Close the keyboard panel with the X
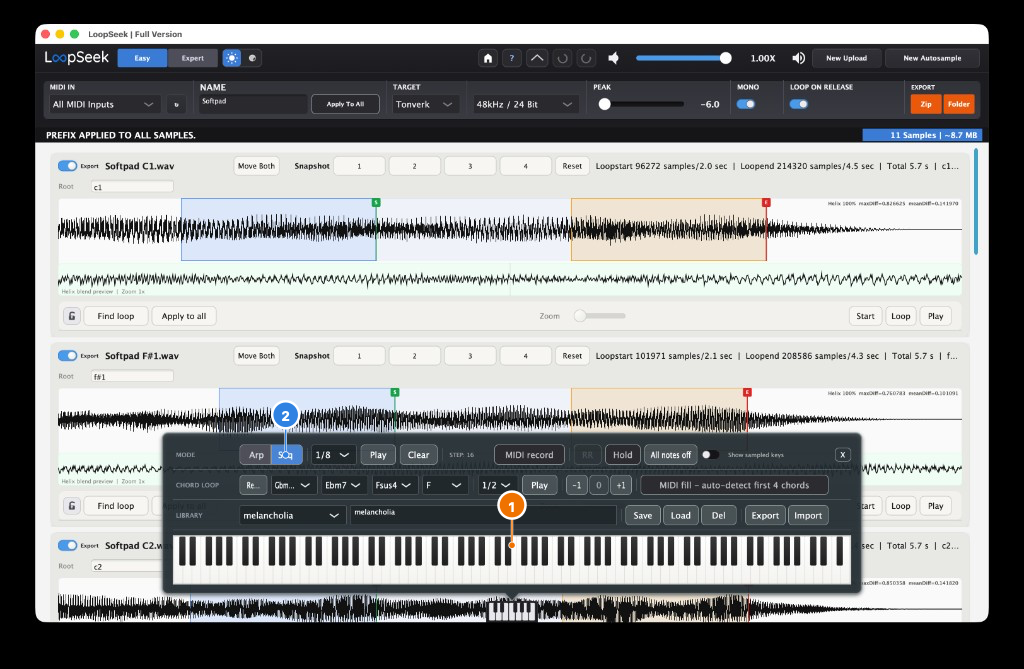 (842, 455)
